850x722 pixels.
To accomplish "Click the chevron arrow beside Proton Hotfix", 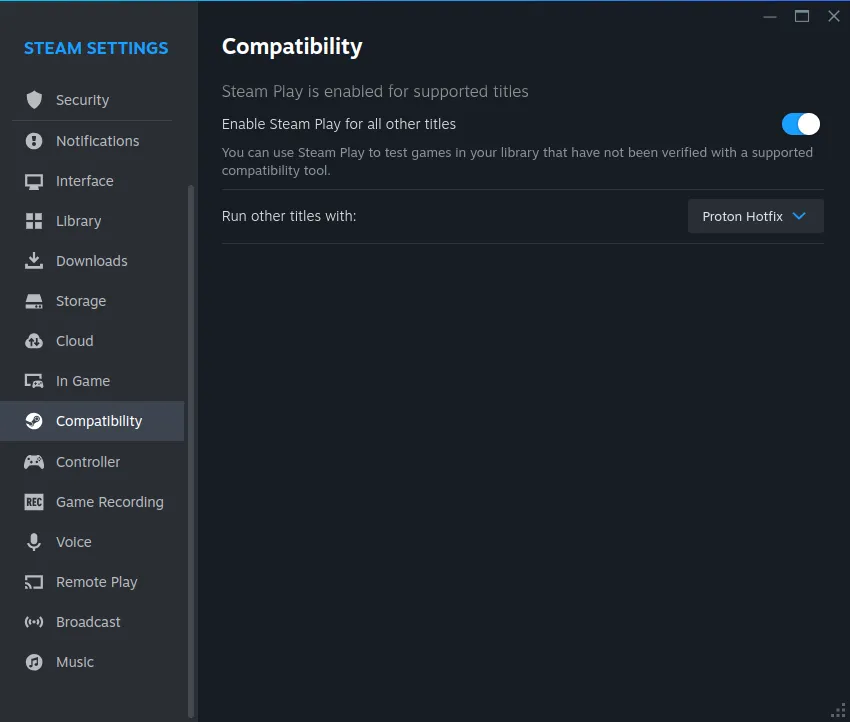I will pos(799,216).
